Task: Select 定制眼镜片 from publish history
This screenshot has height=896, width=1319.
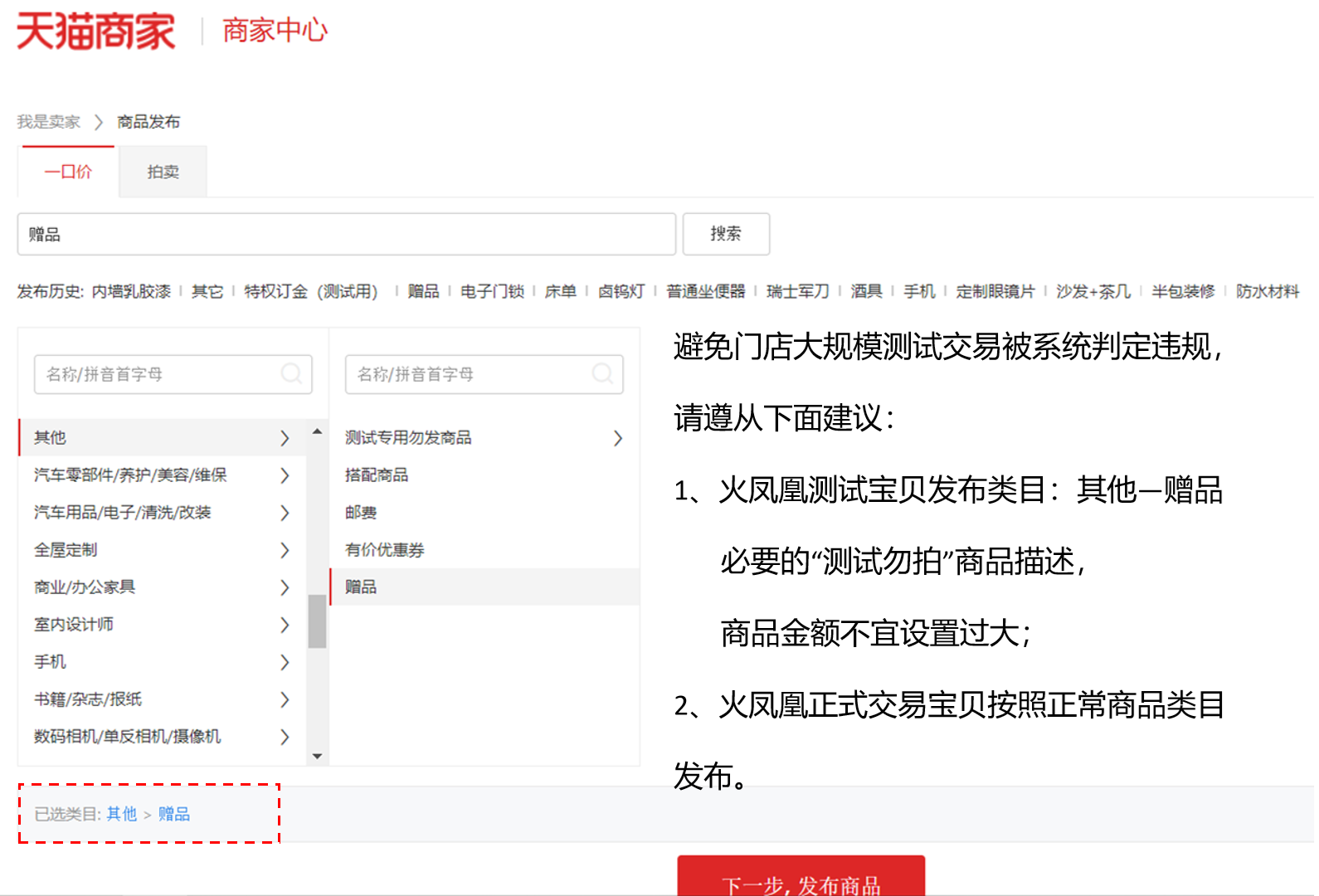Action: coord(995,291)
